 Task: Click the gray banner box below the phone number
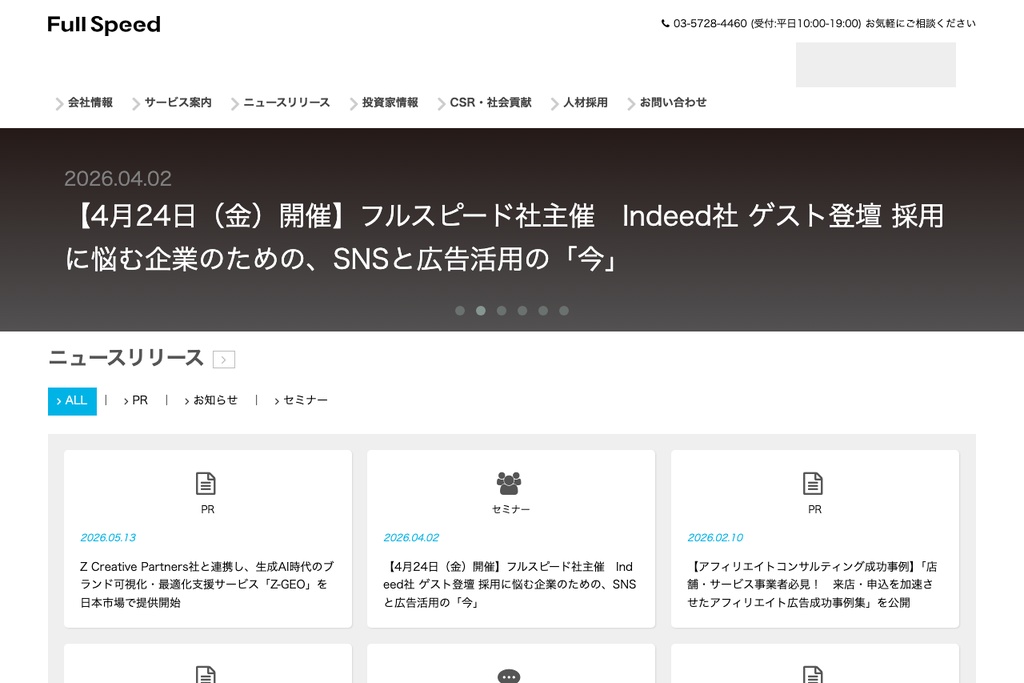[x=875, y=65]
